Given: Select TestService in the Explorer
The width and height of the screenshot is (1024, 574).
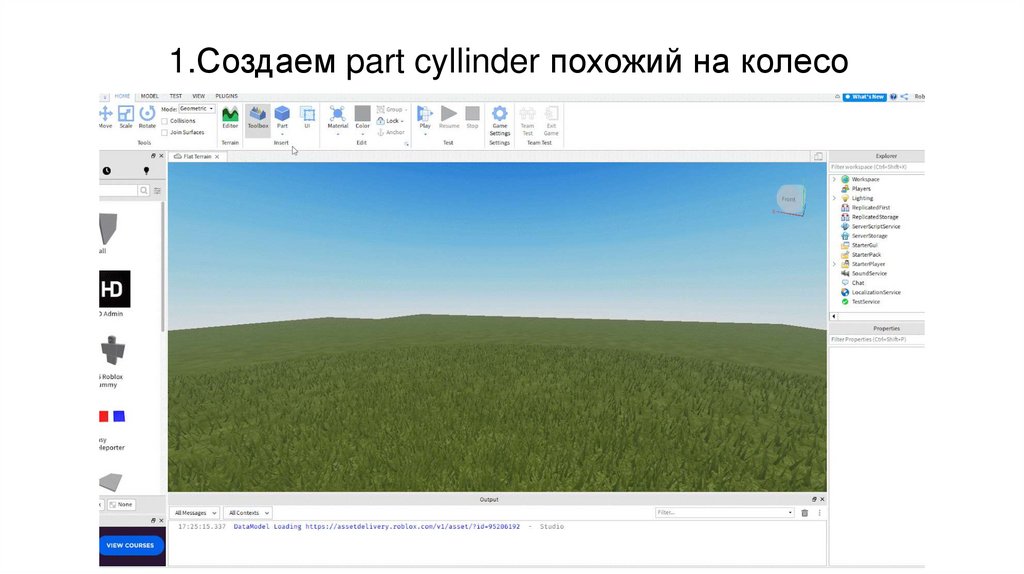Looking at the screenshot, I should [865, 302].
